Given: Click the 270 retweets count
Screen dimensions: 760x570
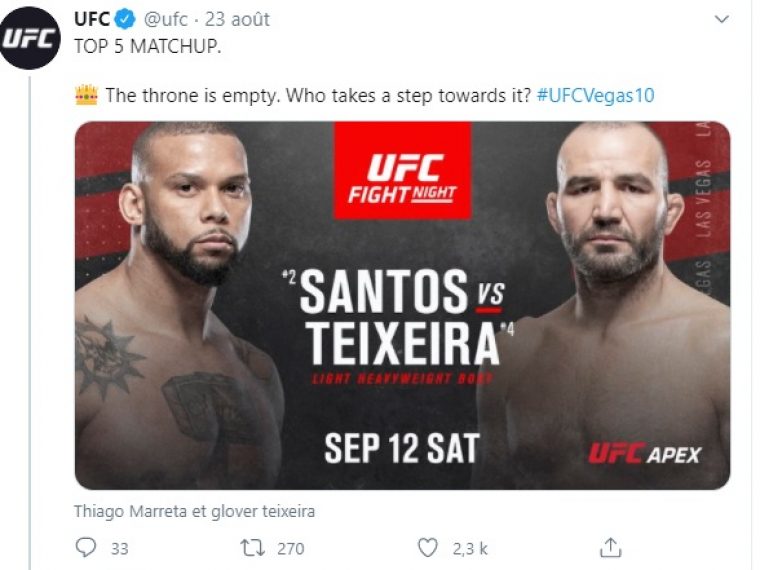Looking at the screenshot, I should (290, 549).
